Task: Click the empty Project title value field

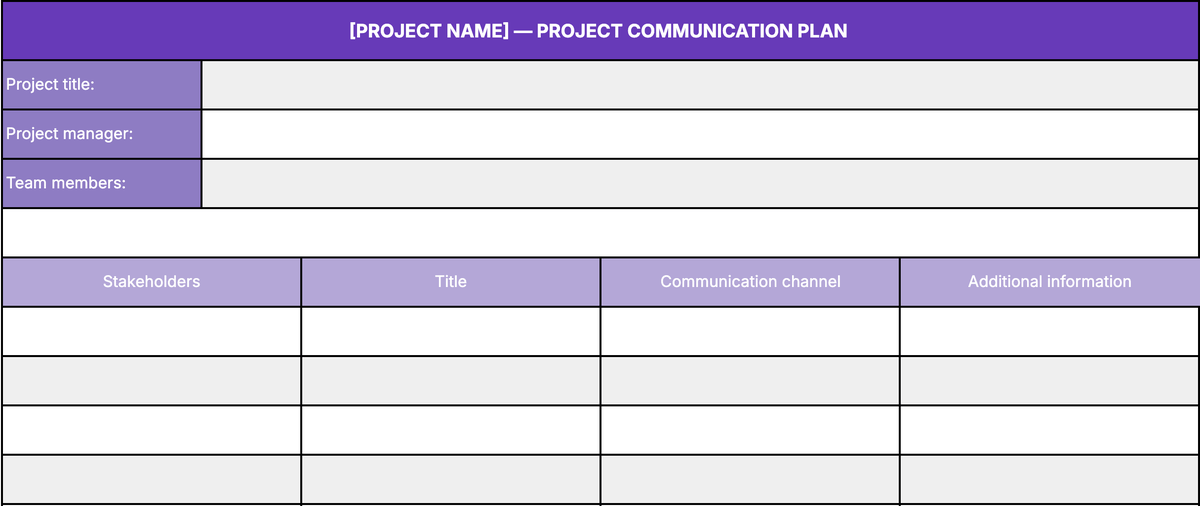Action: pyautogui.click(x=700, y=85)
